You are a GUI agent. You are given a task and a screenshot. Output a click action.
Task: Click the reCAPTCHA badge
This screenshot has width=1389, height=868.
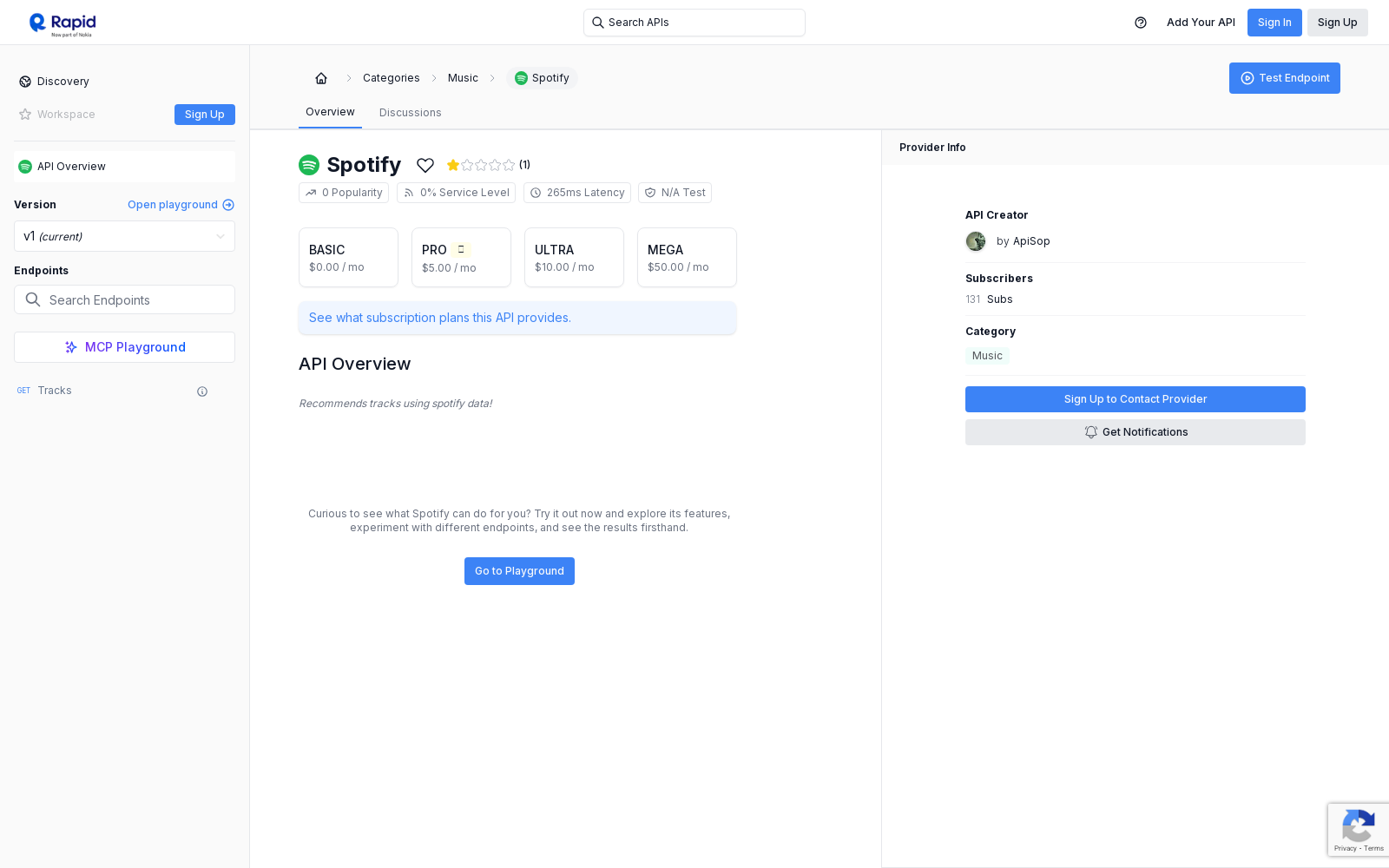[1358, 830]
